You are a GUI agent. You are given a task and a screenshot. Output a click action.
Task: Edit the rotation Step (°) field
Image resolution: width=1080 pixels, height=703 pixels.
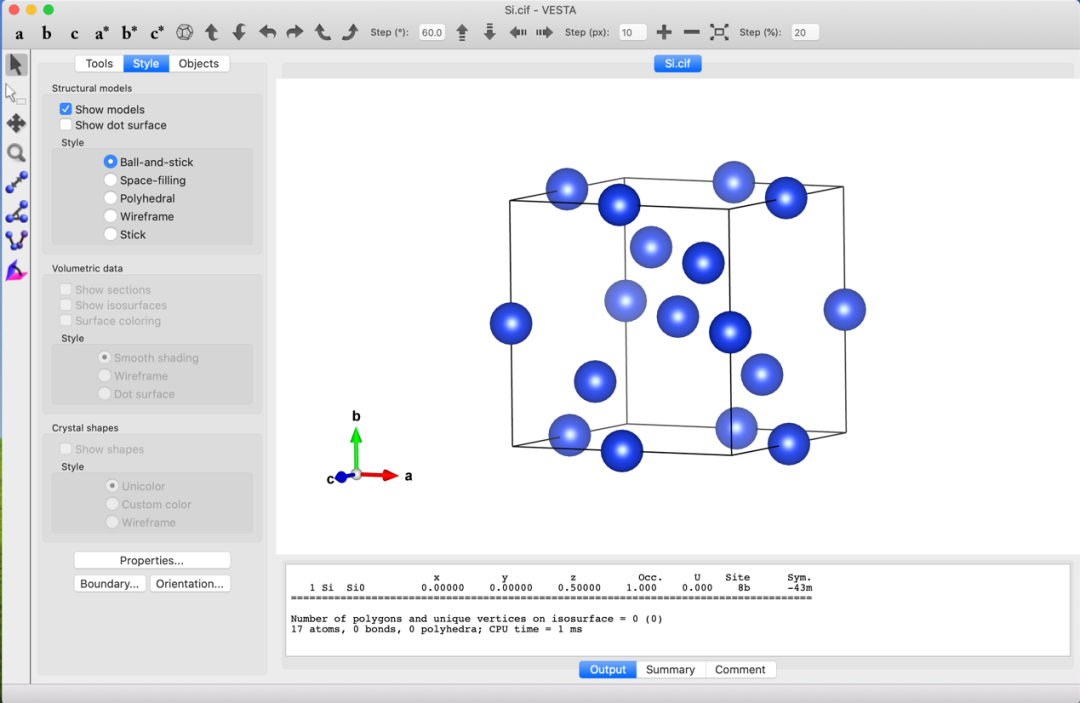[x=432, y=32]
